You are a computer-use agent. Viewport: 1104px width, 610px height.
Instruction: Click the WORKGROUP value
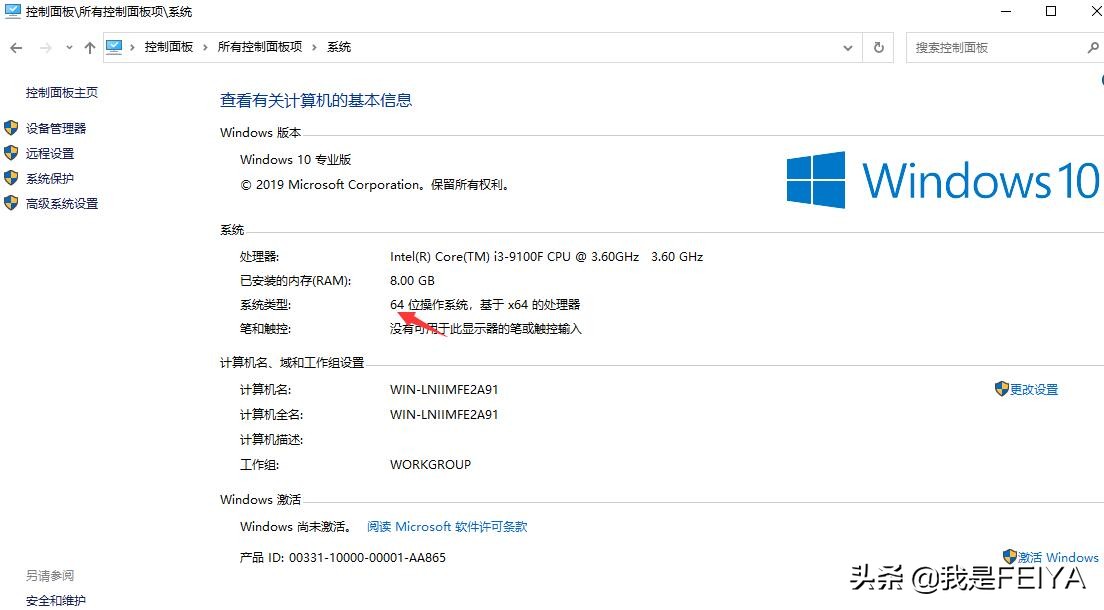coord(431,465)
